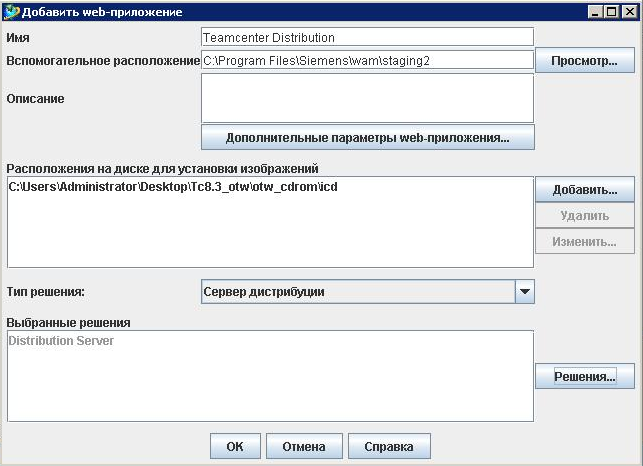Select Distribution Server in Выбранные решения list
The image size is (643, 466).
pyautogui.click(x=61, y=340)
